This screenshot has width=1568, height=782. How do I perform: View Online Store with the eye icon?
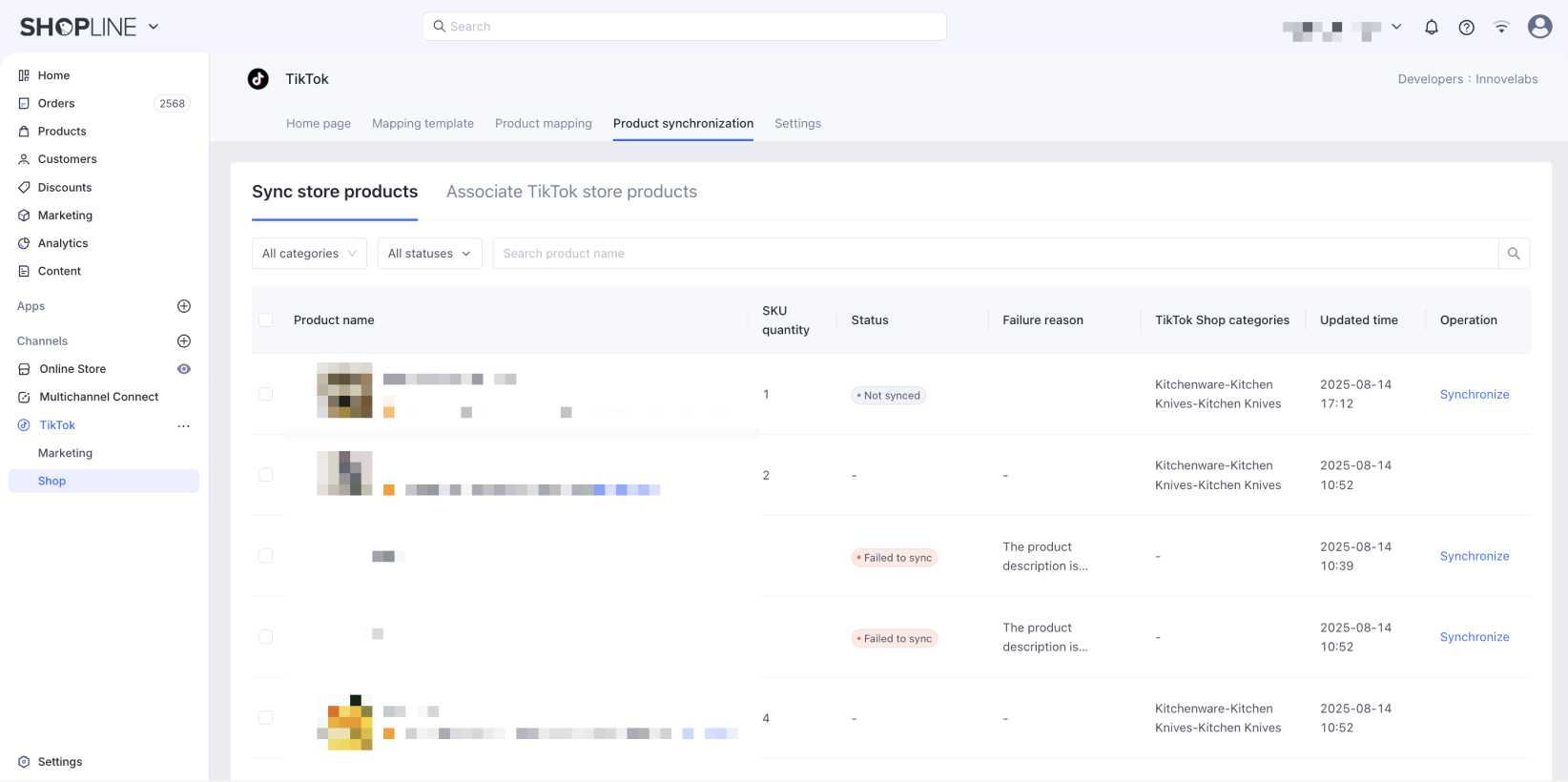point(184,369)
